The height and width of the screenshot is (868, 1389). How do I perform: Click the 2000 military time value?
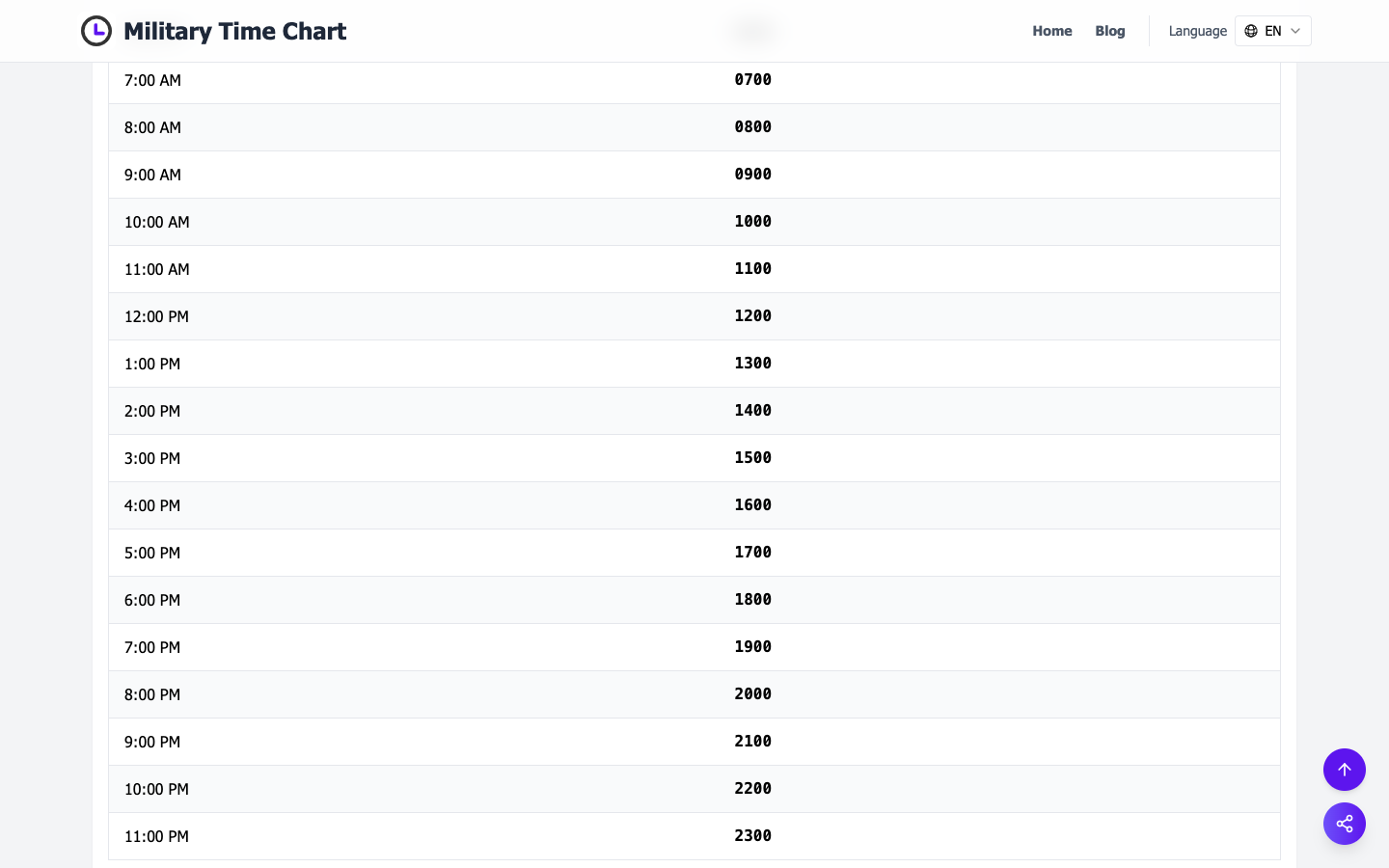(753, 693)
